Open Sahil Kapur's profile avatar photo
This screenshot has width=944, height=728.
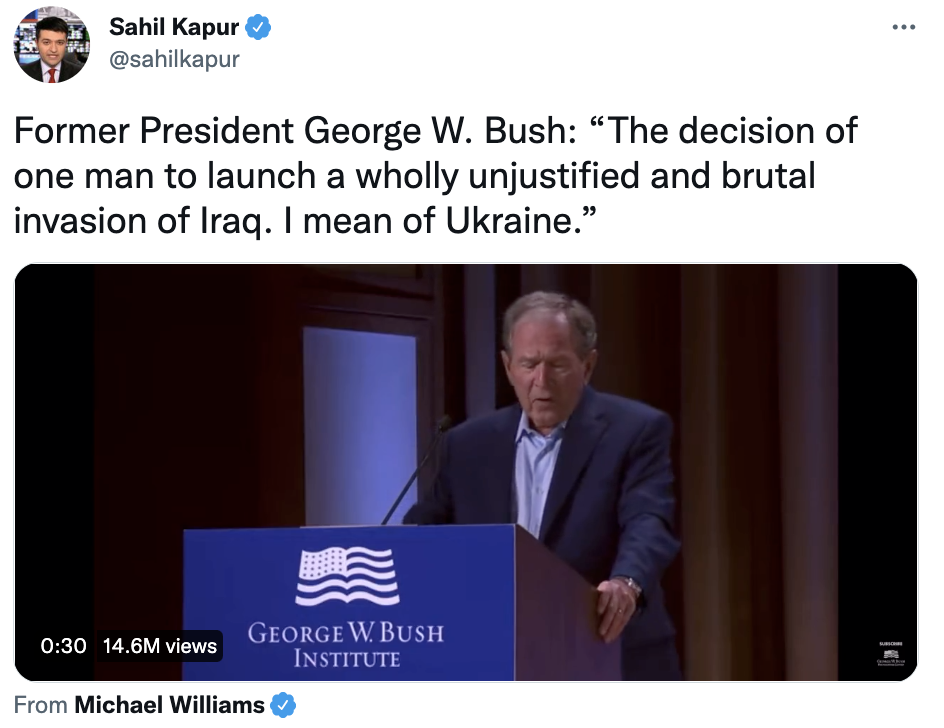(x=51, y=45)
